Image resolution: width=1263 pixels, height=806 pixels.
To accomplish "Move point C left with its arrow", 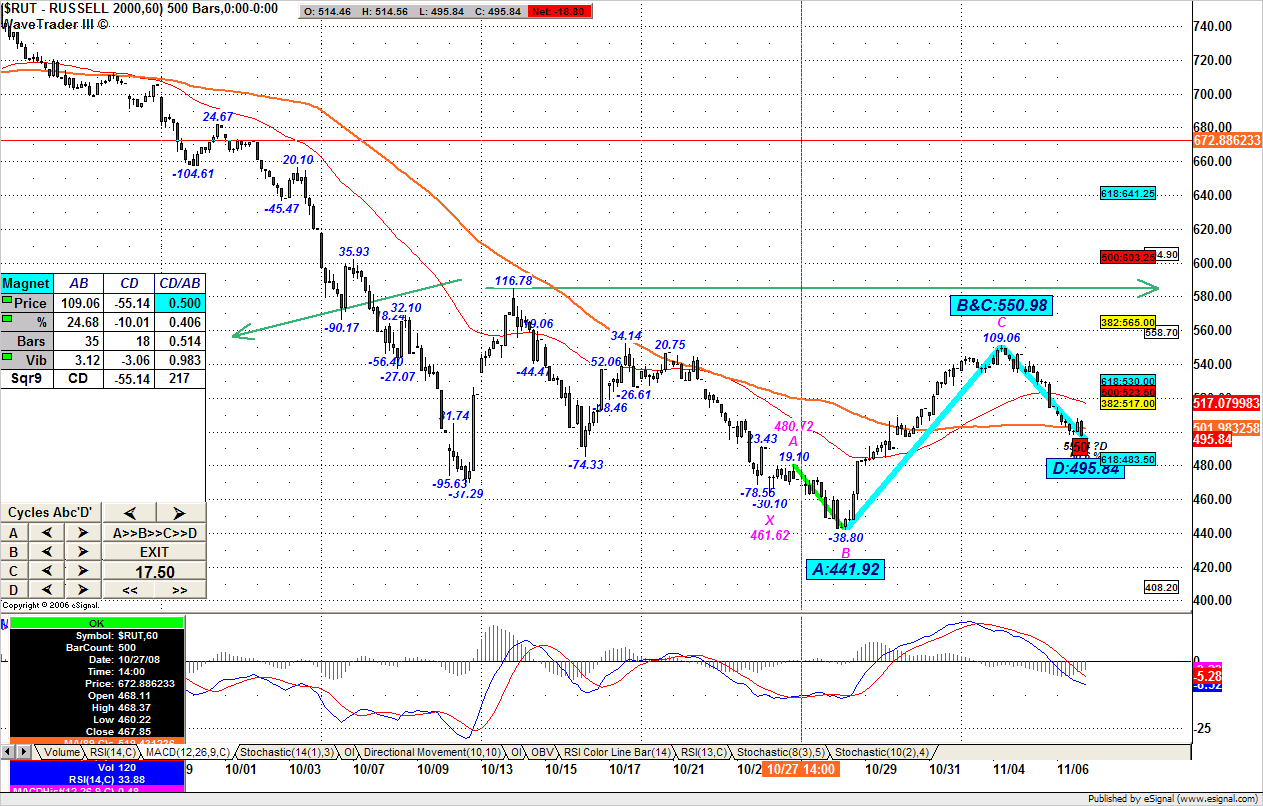I will point(47,570).
